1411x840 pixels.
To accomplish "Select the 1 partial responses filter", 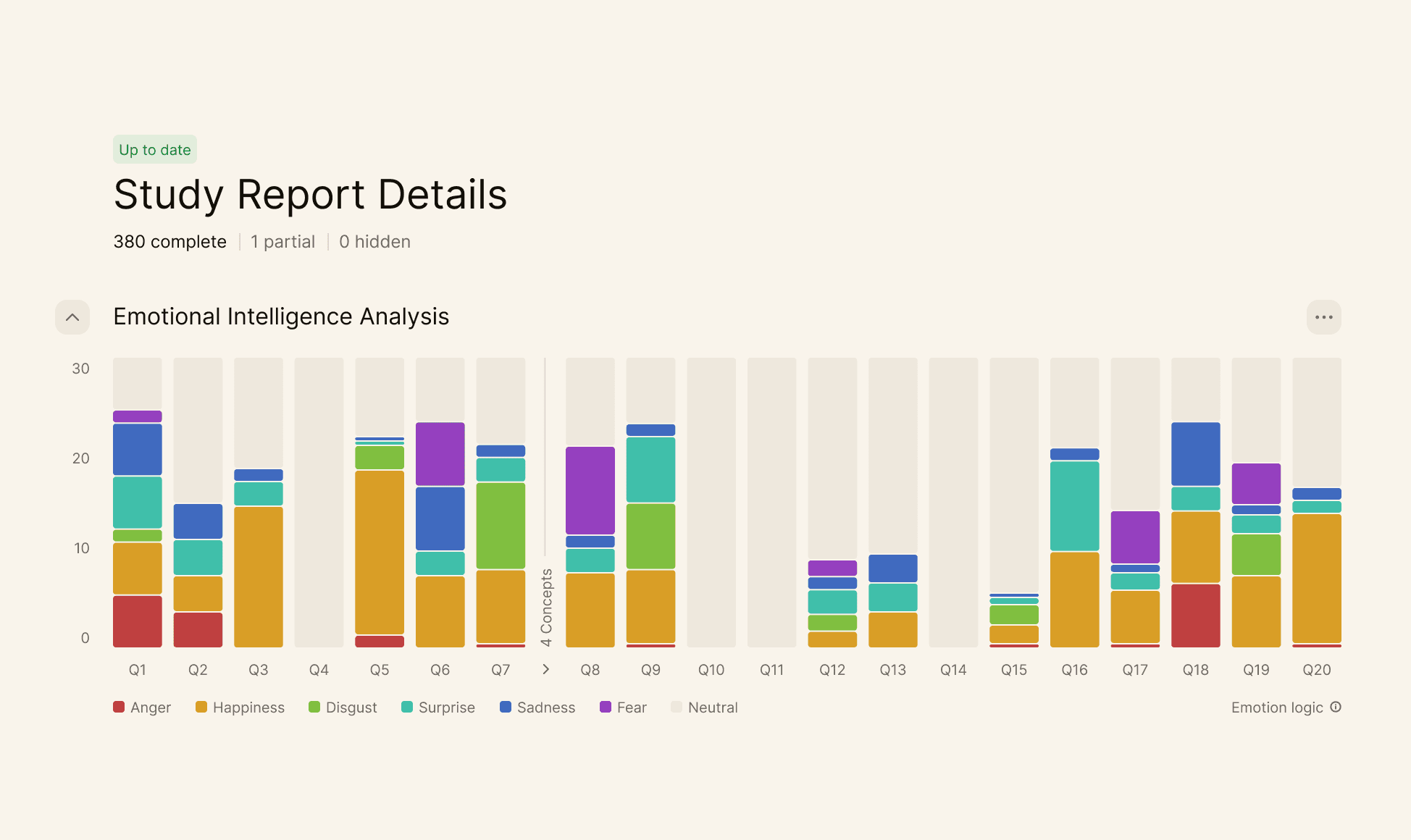I will pyautogui.click(x=282, y=242).
